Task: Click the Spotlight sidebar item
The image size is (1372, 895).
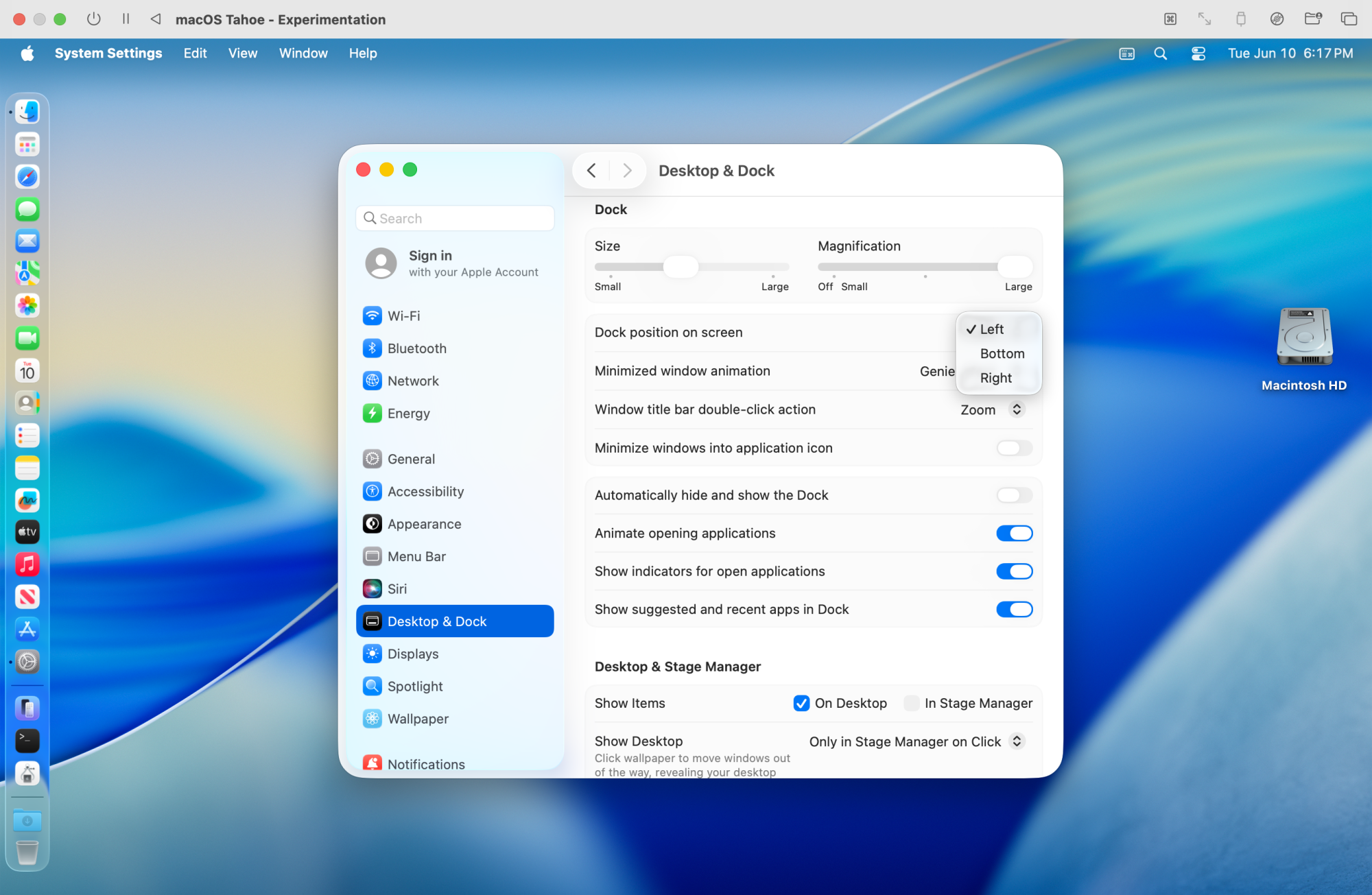Action: [x=414, y=686]
